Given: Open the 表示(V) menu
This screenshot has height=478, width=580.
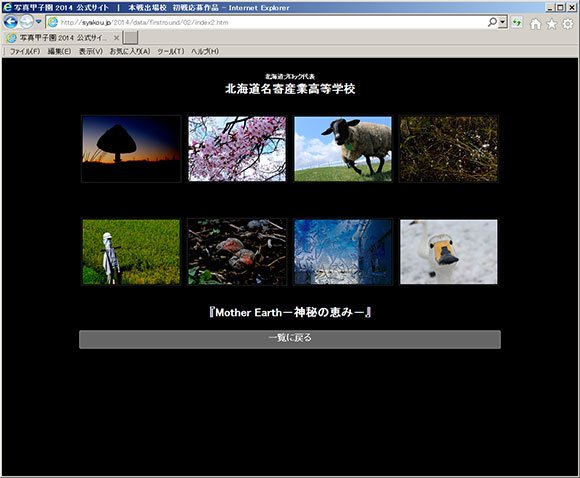Looking at the screenshot, I should coord(91,51).
